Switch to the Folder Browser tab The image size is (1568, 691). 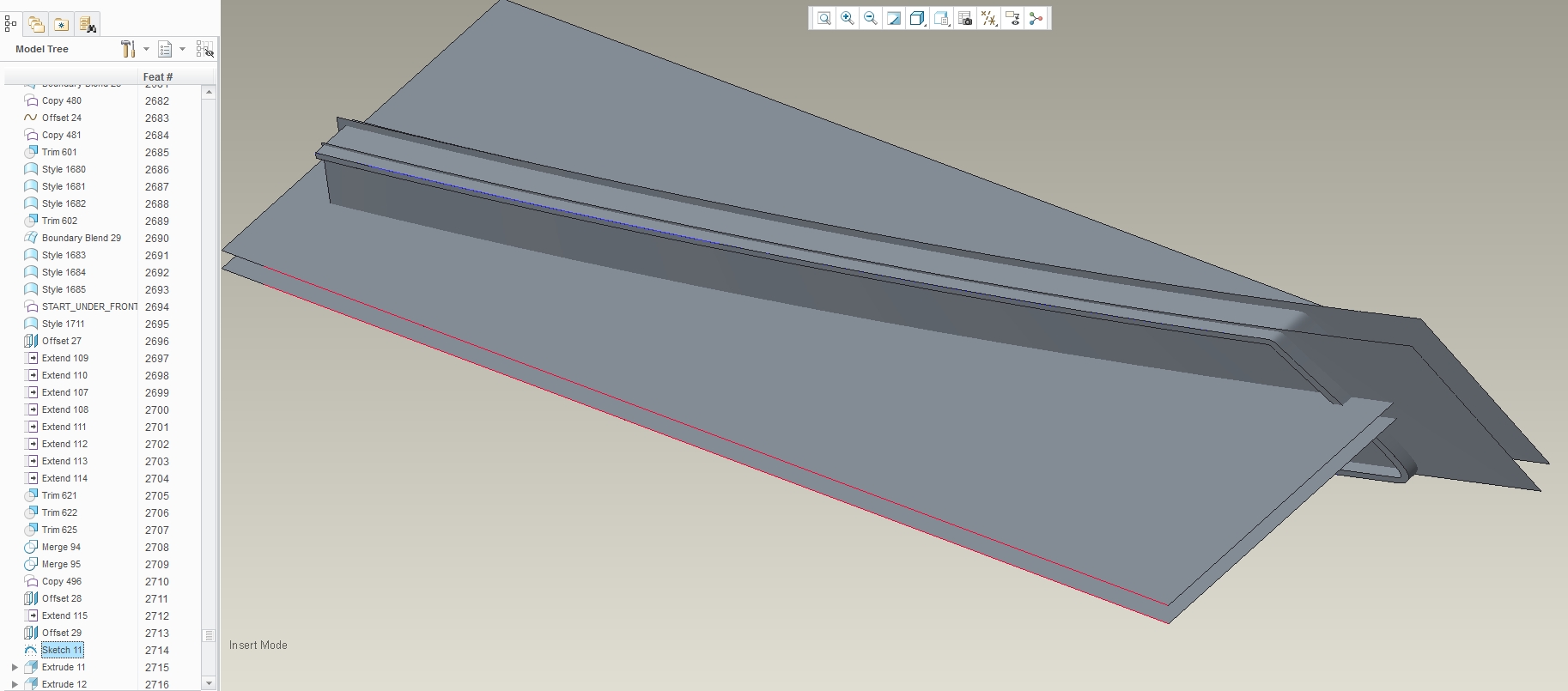pyautogui.click(x=36, y=24)
